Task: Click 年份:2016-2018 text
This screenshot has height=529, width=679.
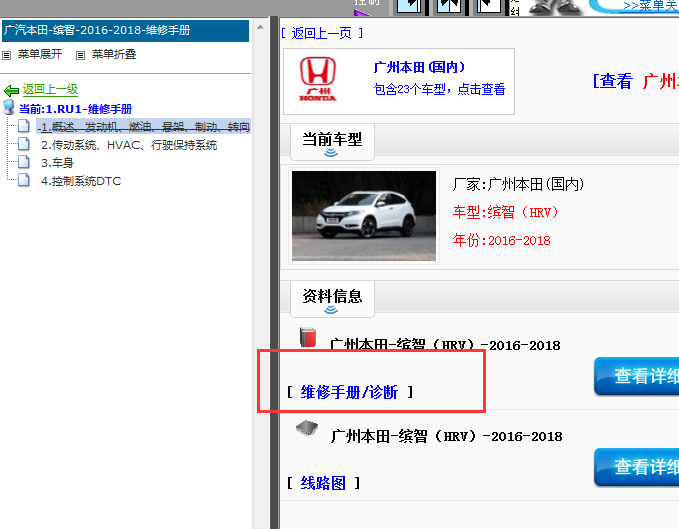Action: tap(501, 240)
